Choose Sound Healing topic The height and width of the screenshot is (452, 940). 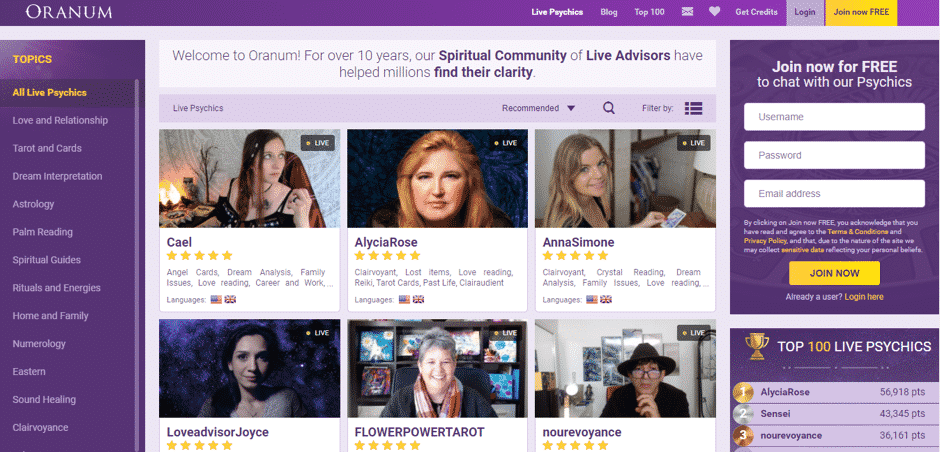(44, 400)
